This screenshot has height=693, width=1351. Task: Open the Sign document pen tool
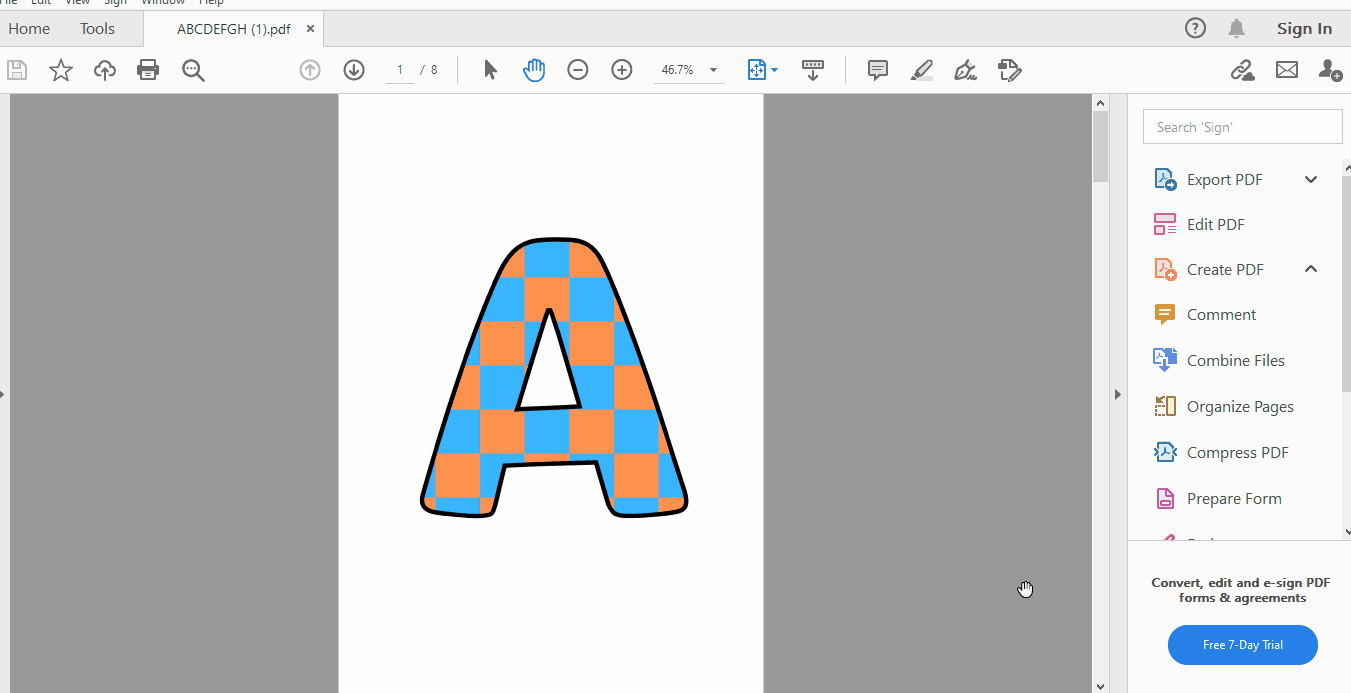tap(965, 70)
